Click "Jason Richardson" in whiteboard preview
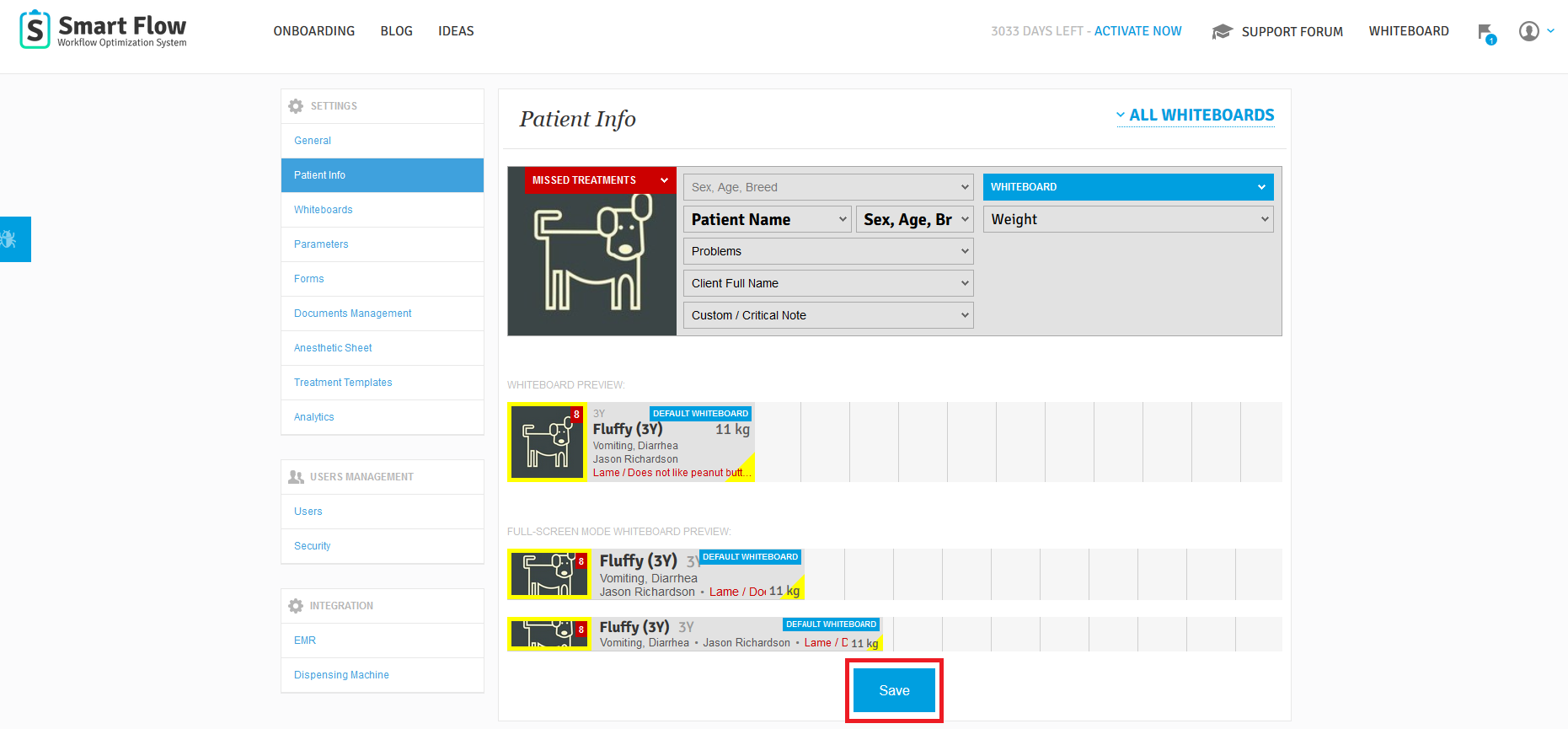1568x729 pixels. point(635,459)
